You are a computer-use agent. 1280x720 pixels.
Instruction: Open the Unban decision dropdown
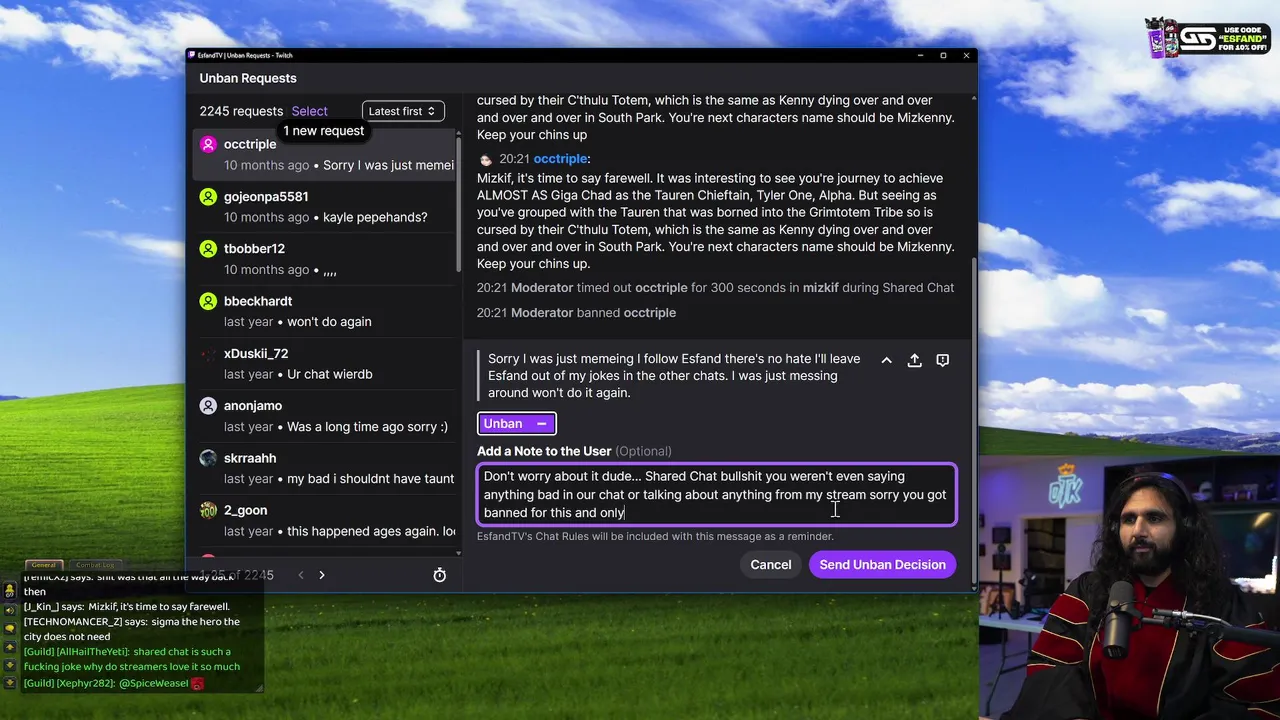[516, 424]
